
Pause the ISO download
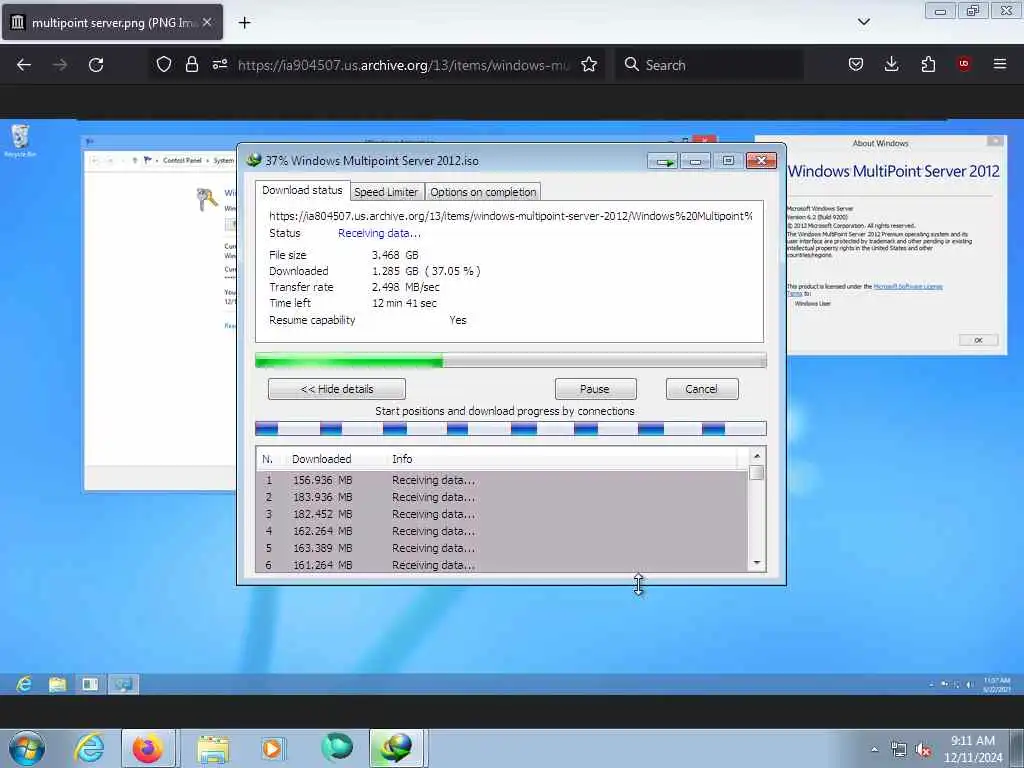pyautogui.click(x=595, y=389)
